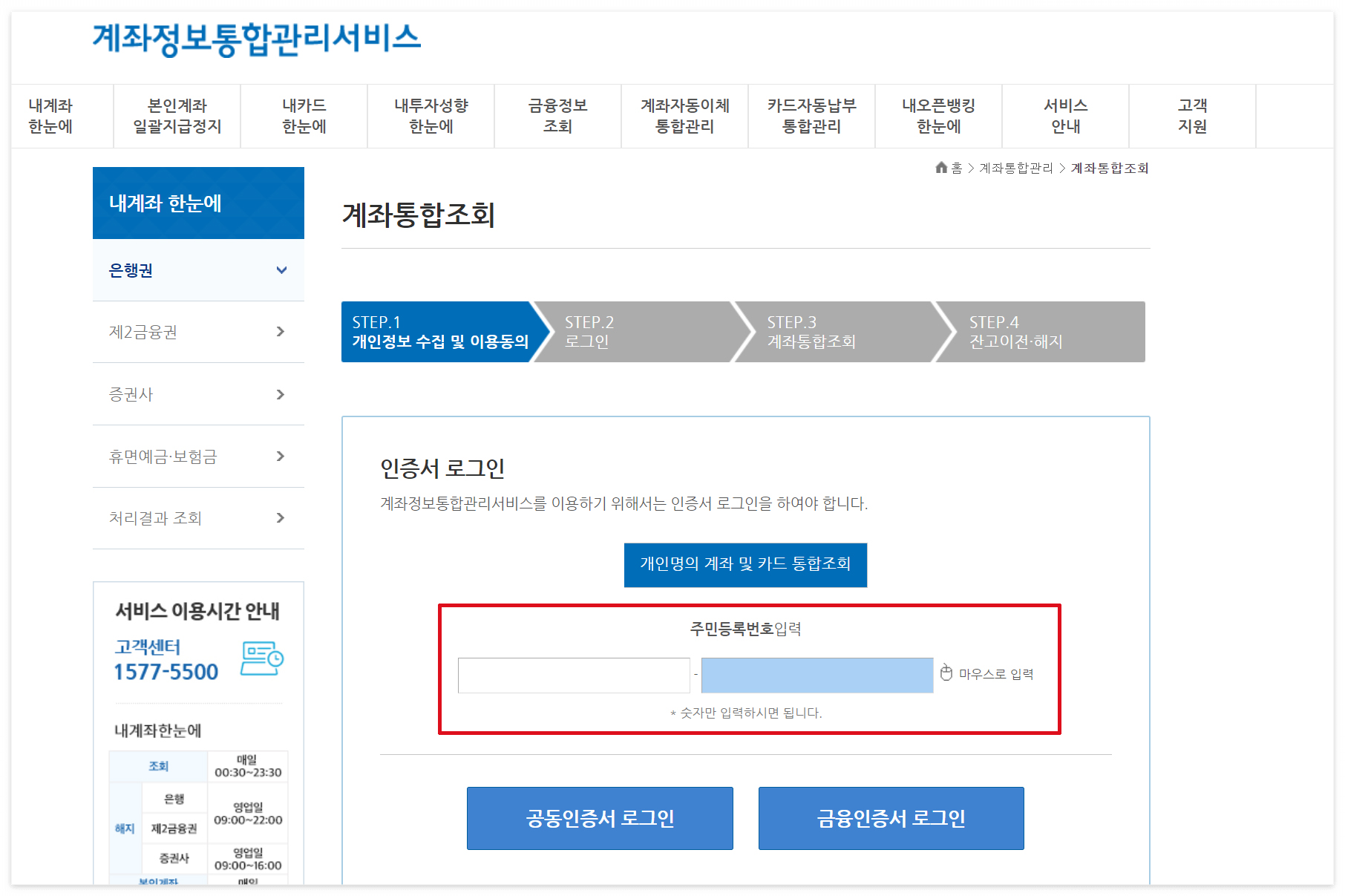This screenshot has width=1345, height=896.
Task: Open the 금융정보 조회 menu
Action: click(x=557, y=116)
